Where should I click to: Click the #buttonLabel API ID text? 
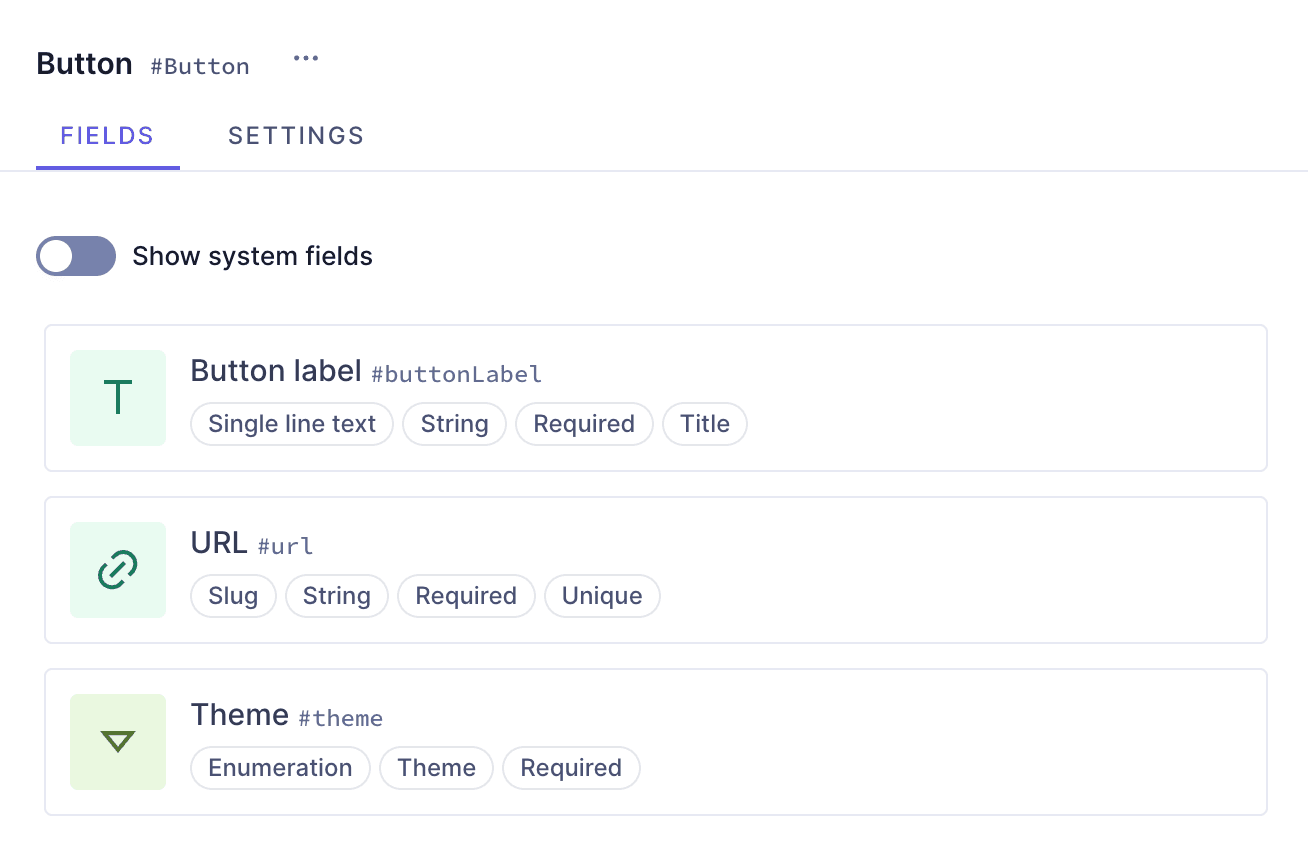pyautogui.click(x=456, y=374)
